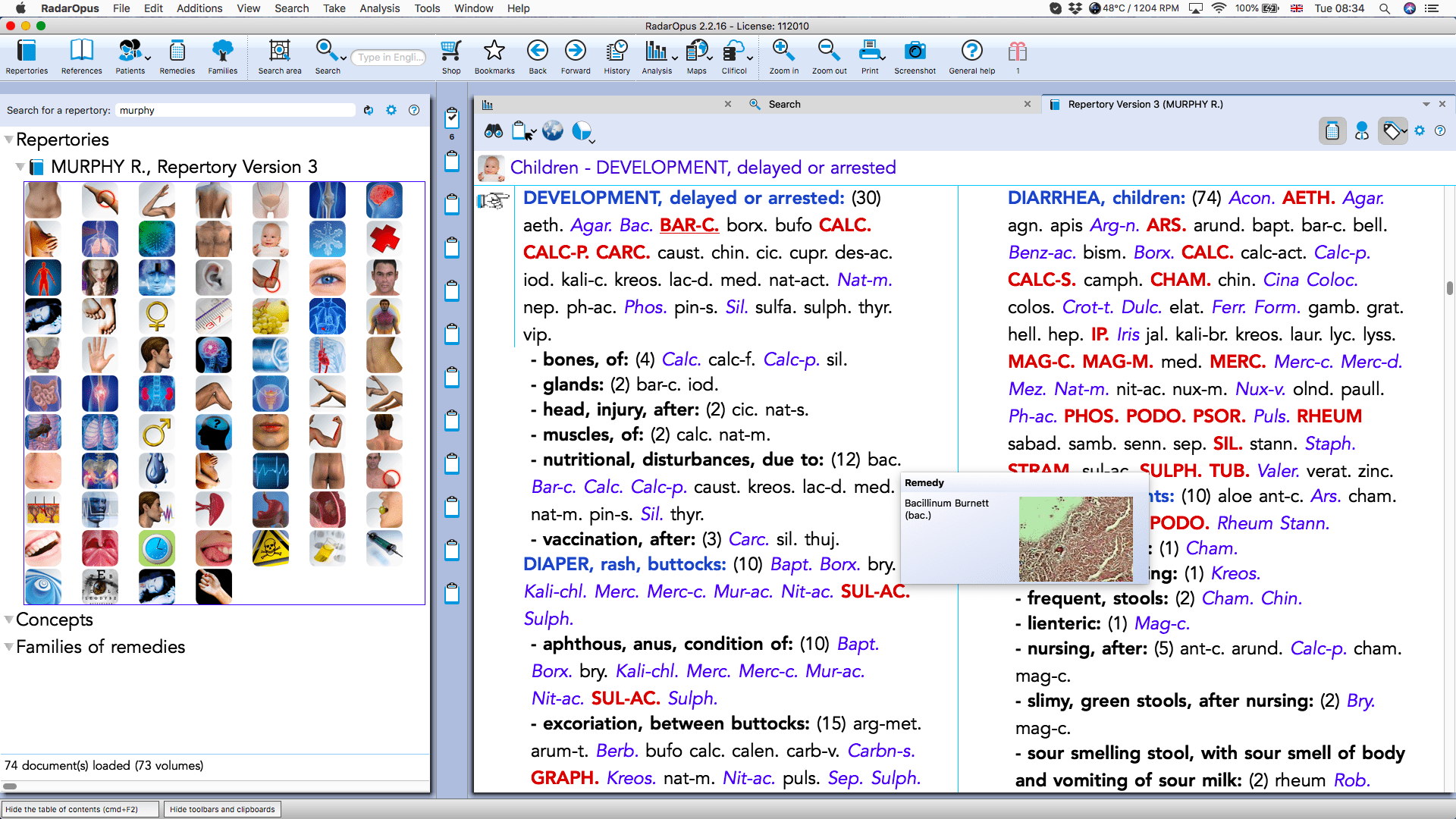Click the Zoom out icon
This screenshot has width=1456, height=819.
point(829,51)
